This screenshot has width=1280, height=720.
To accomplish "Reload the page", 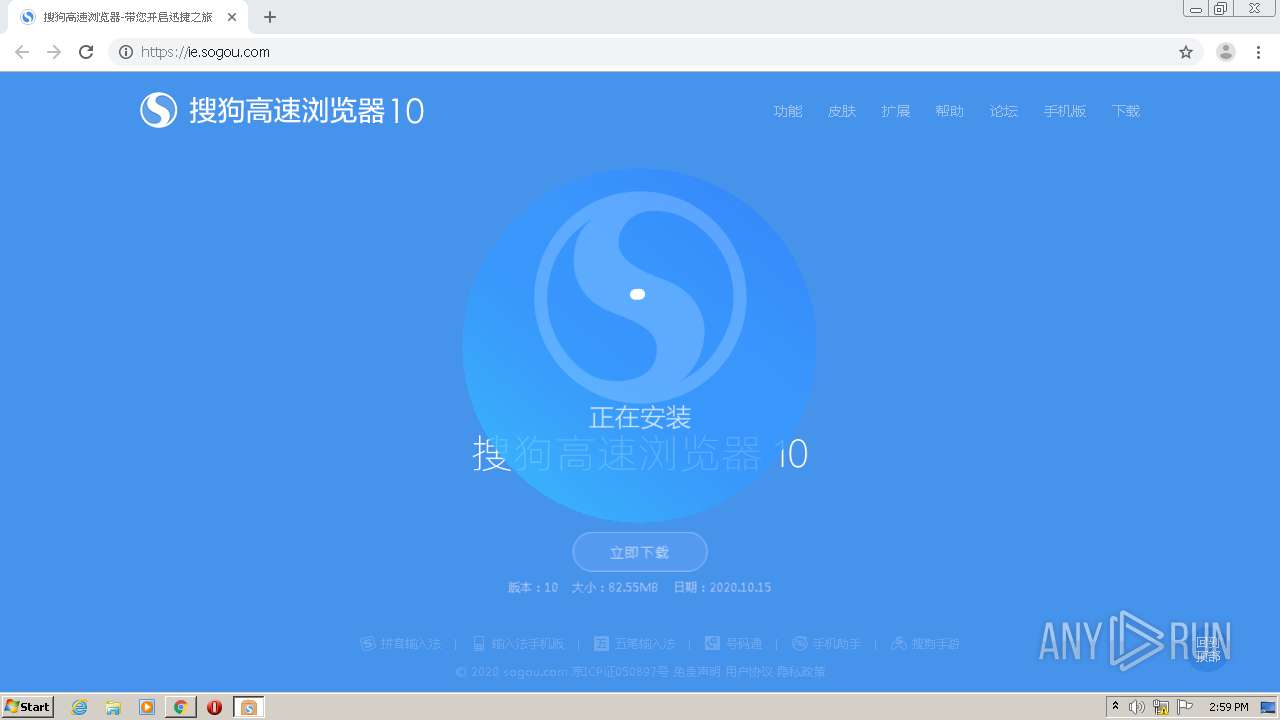I will pyautogui.click(x=86, y=52).
